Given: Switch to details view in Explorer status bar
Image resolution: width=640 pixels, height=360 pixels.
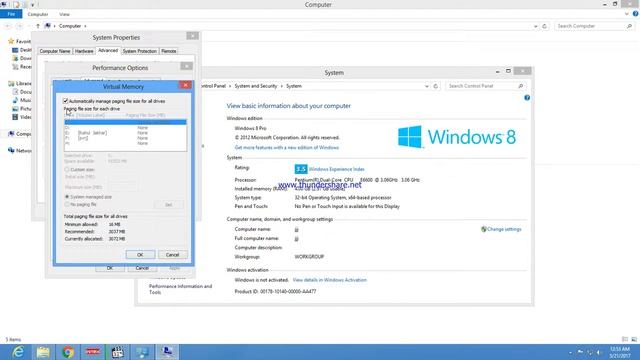Looking at the screenshot, I should click(x=625, y=339).
